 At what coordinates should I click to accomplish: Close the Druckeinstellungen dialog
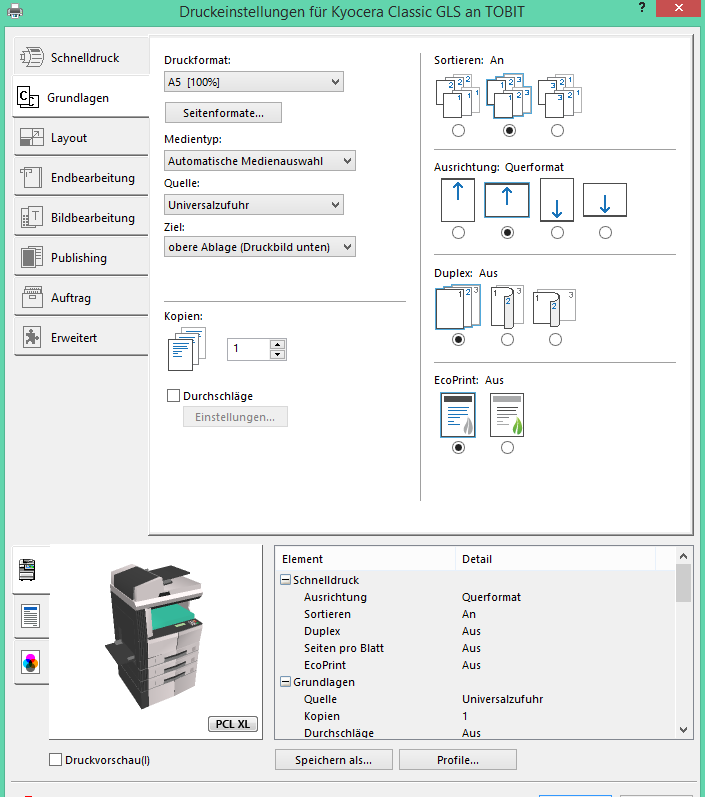[678, 8]
